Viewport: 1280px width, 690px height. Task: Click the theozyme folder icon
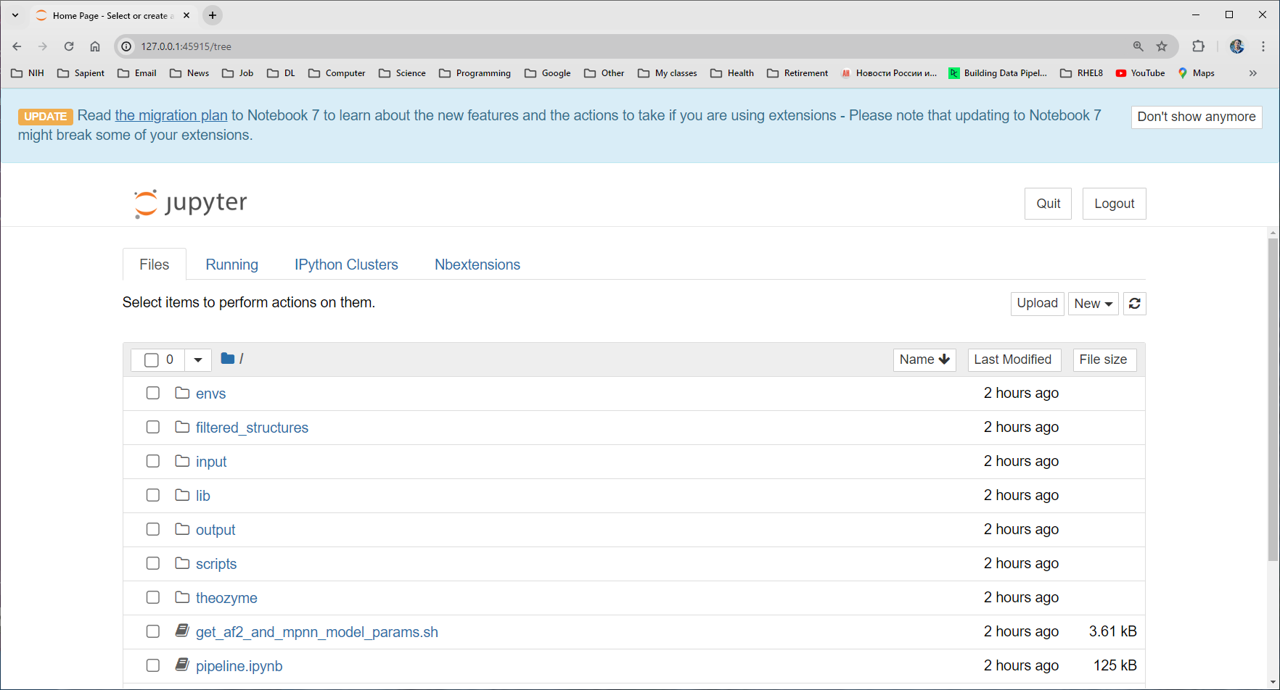[x=182, y=597]
